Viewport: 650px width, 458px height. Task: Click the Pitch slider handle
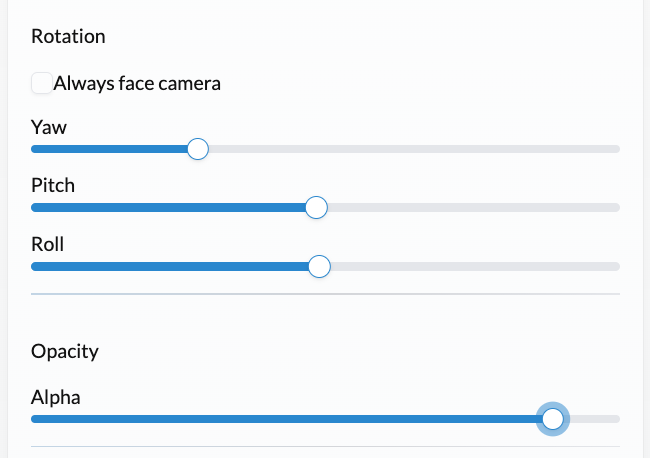coord(316,207)
